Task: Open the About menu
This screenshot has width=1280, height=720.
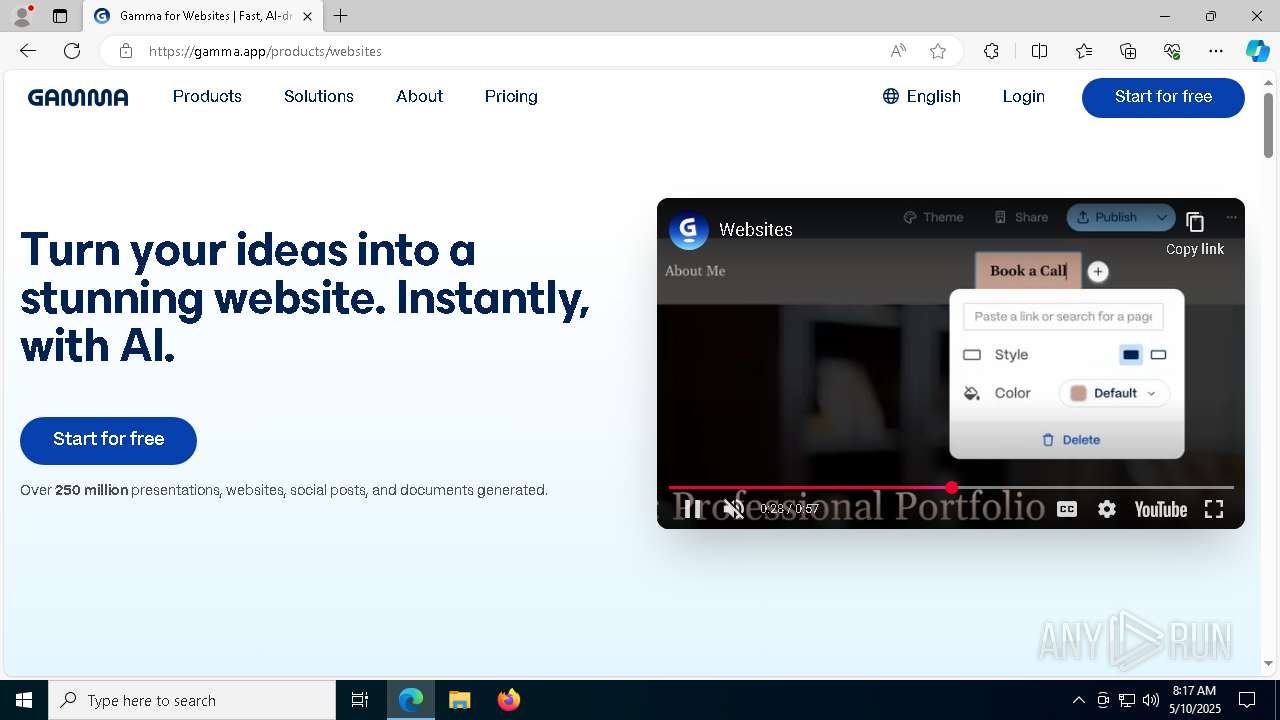Action: (419, 97)
